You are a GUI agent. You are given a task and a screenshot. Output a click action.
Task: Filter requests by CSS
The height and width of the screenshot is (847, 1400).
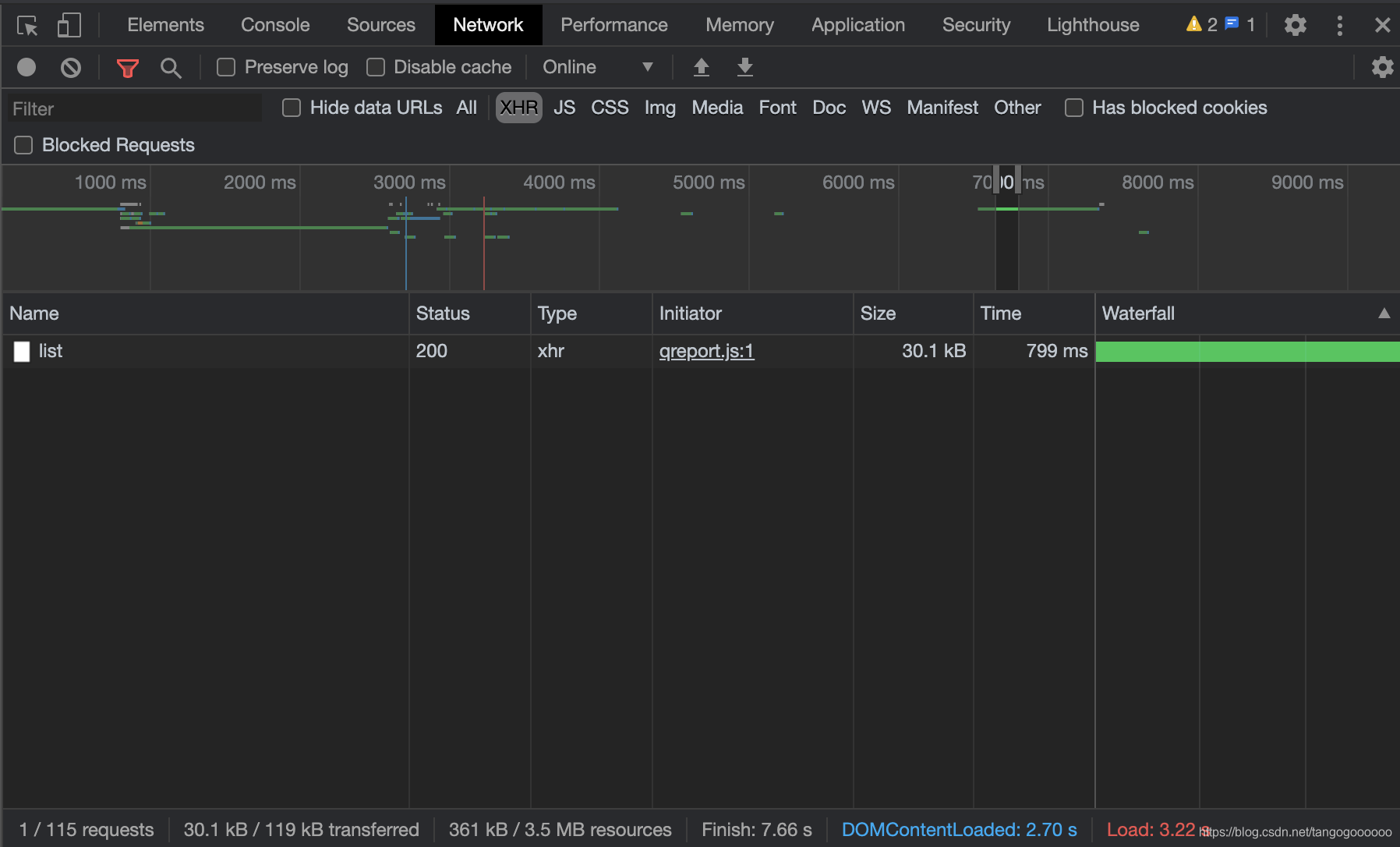click(610, 108)
